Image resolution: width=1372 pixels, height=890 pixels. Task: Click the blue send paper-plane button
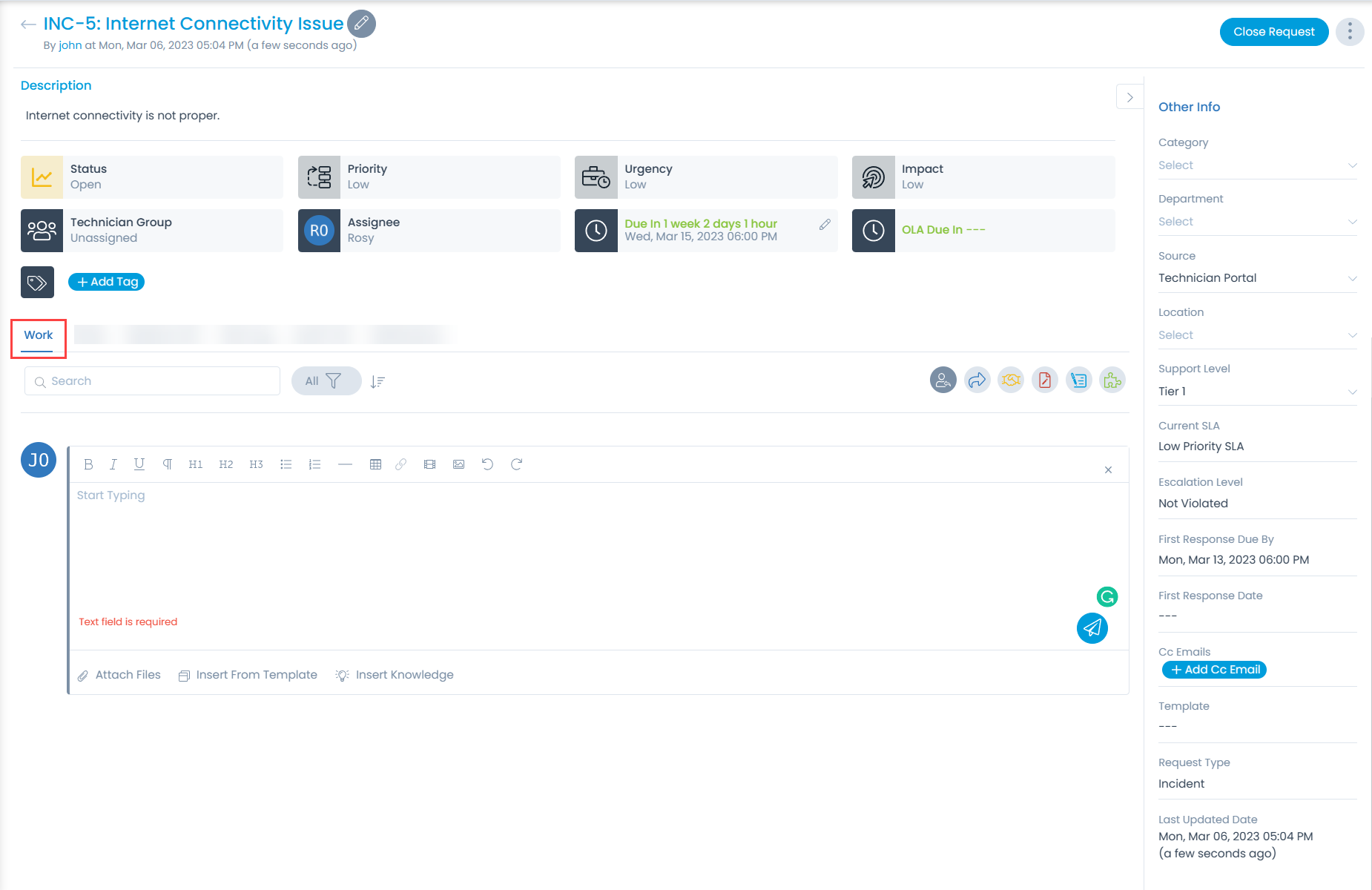[x=1092, y=628]
